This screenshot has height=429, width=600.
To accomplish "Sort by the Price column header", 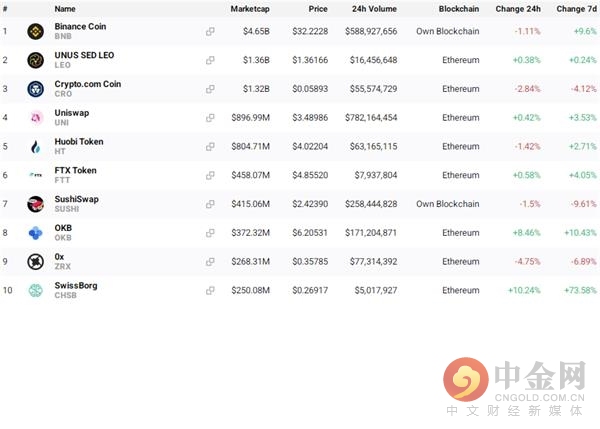I will (x=318, y=9).
